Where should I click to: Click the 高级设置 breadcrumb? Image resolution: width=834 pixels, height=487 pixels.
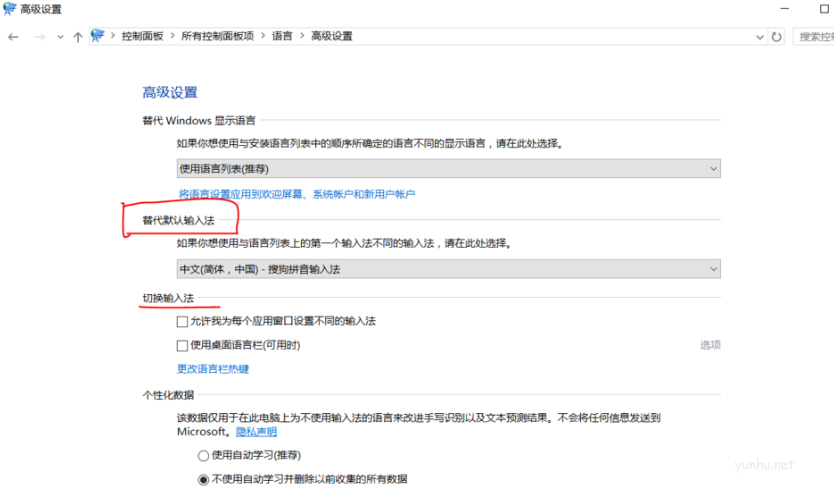[x=331, y=36]
